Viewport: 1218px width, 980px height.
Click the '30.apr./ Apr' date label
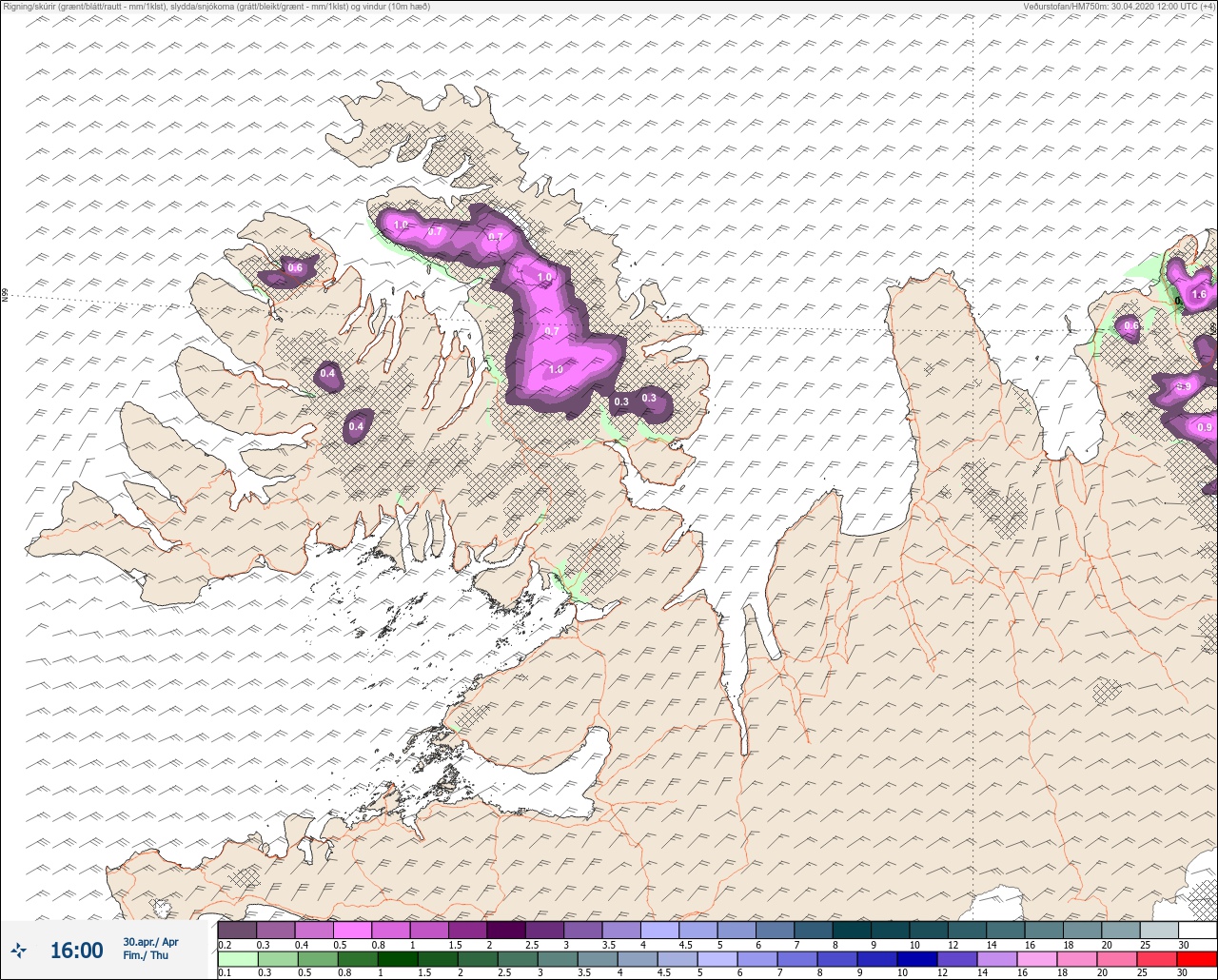click(150, 941)
